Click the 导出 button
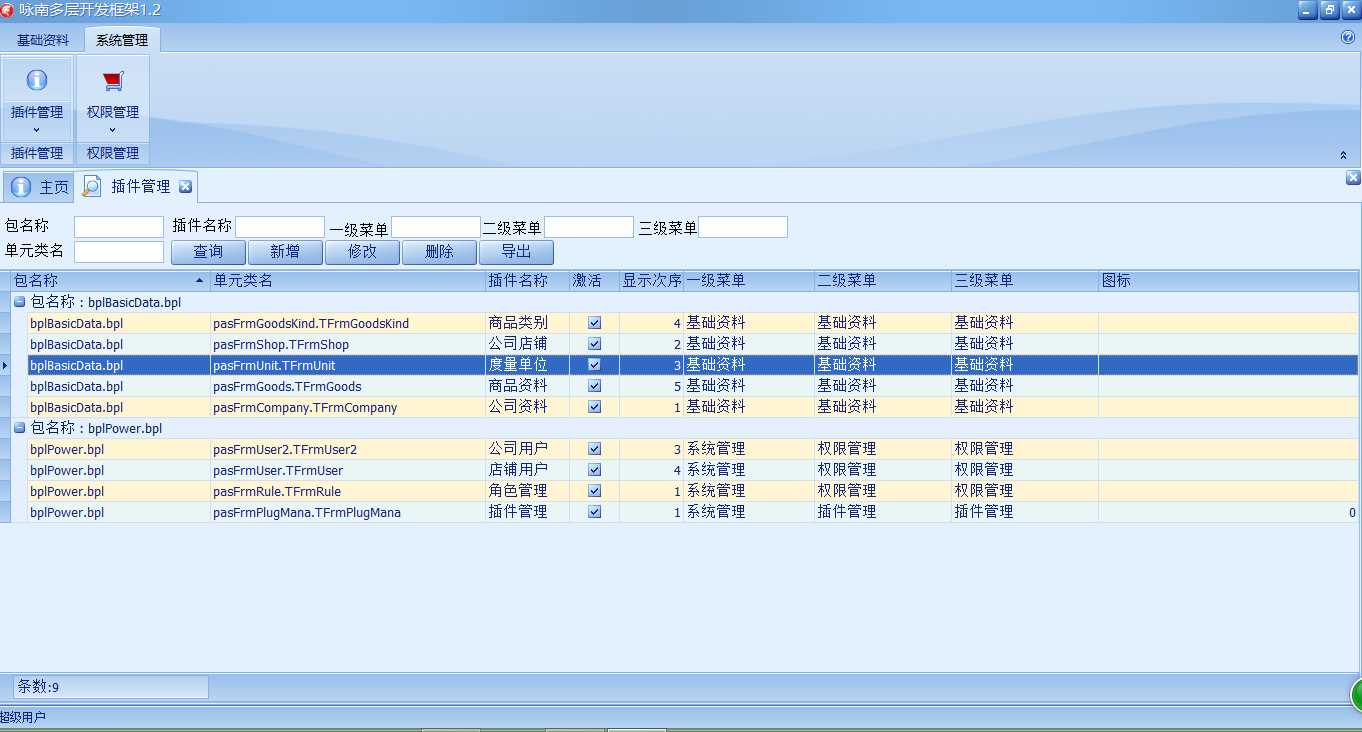Image resolution: width=1362 pixels, height=732 pixels. click(516, 252)
